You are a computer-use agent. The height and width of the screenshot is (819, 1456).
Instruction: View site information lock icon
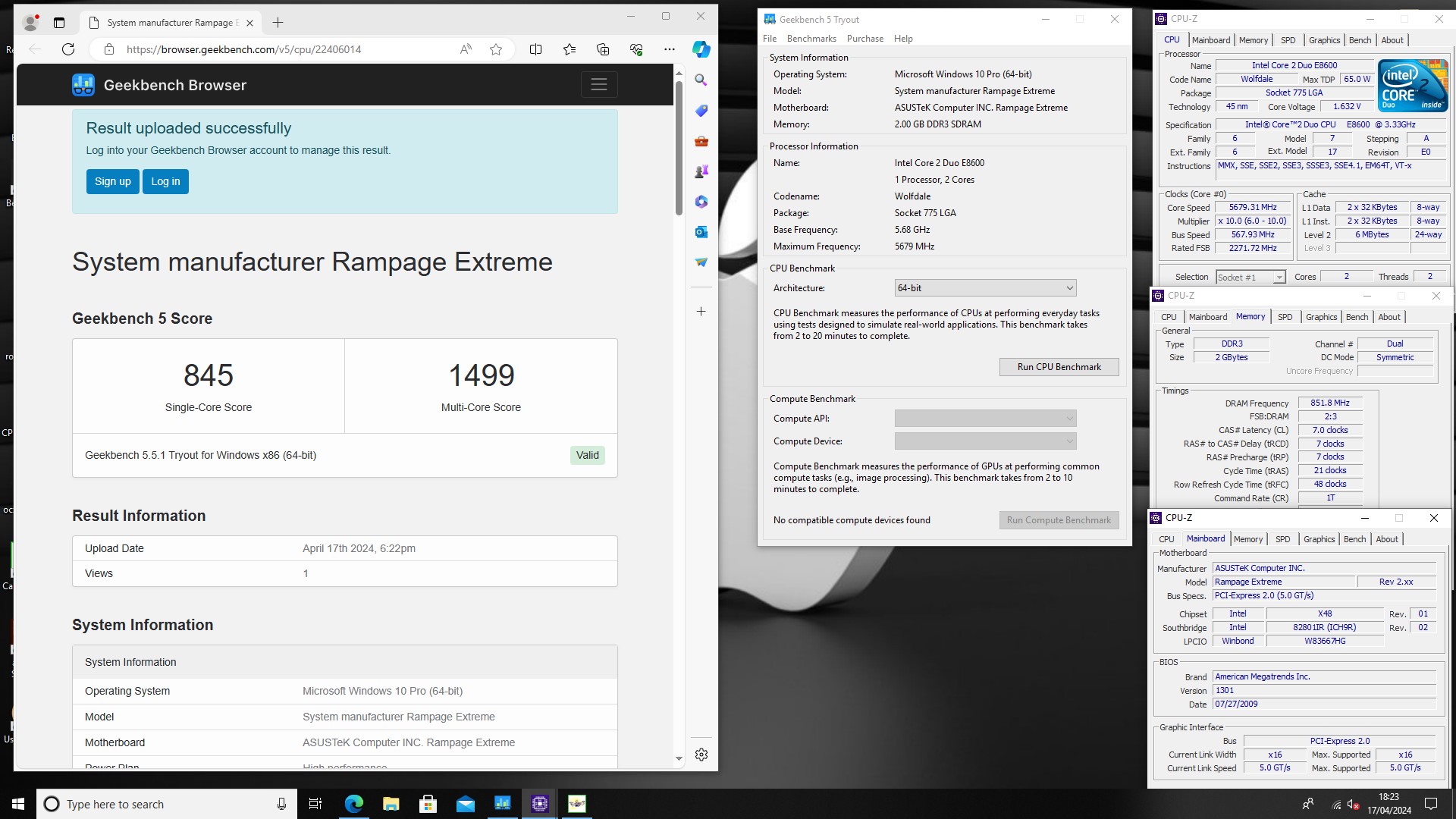[x=109, y=49]
